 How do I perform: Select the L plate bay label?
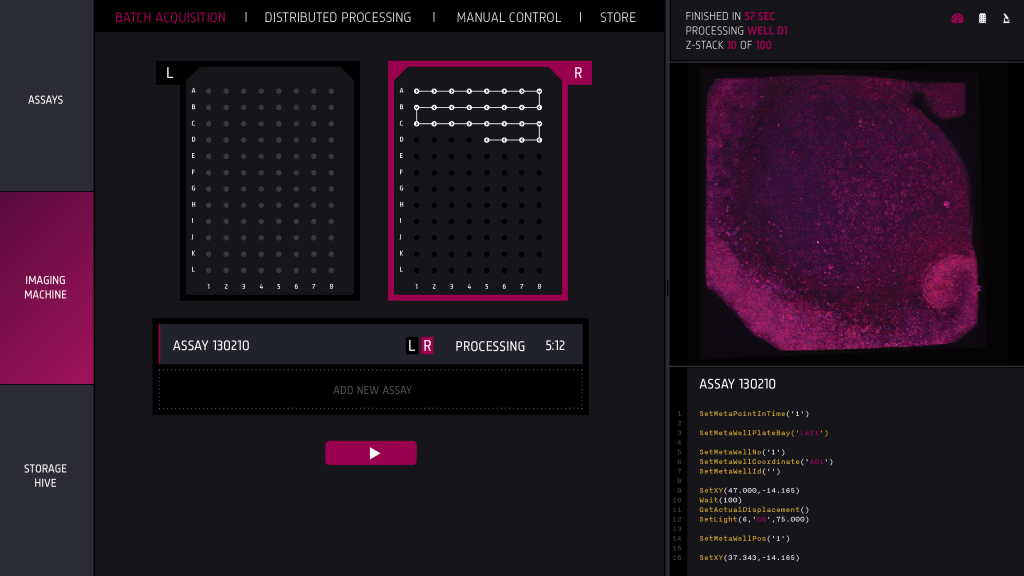(169, 73)
